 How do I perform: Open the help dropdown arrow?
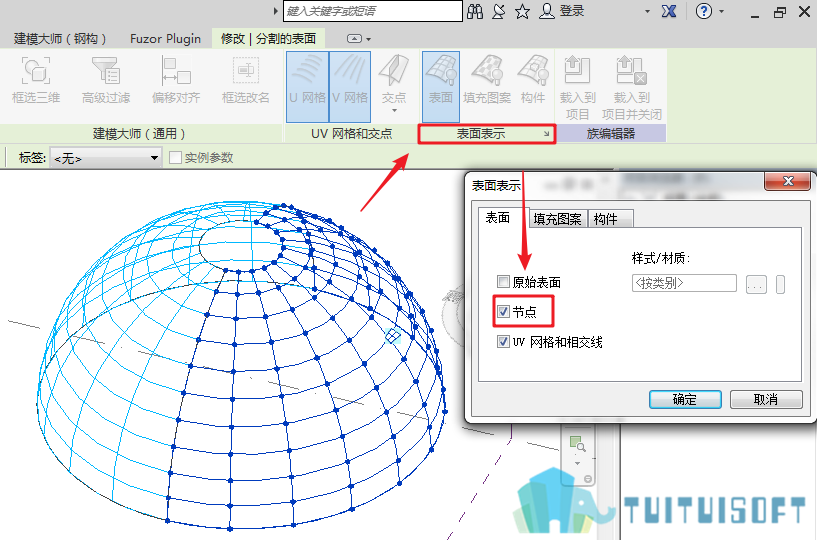722,11
